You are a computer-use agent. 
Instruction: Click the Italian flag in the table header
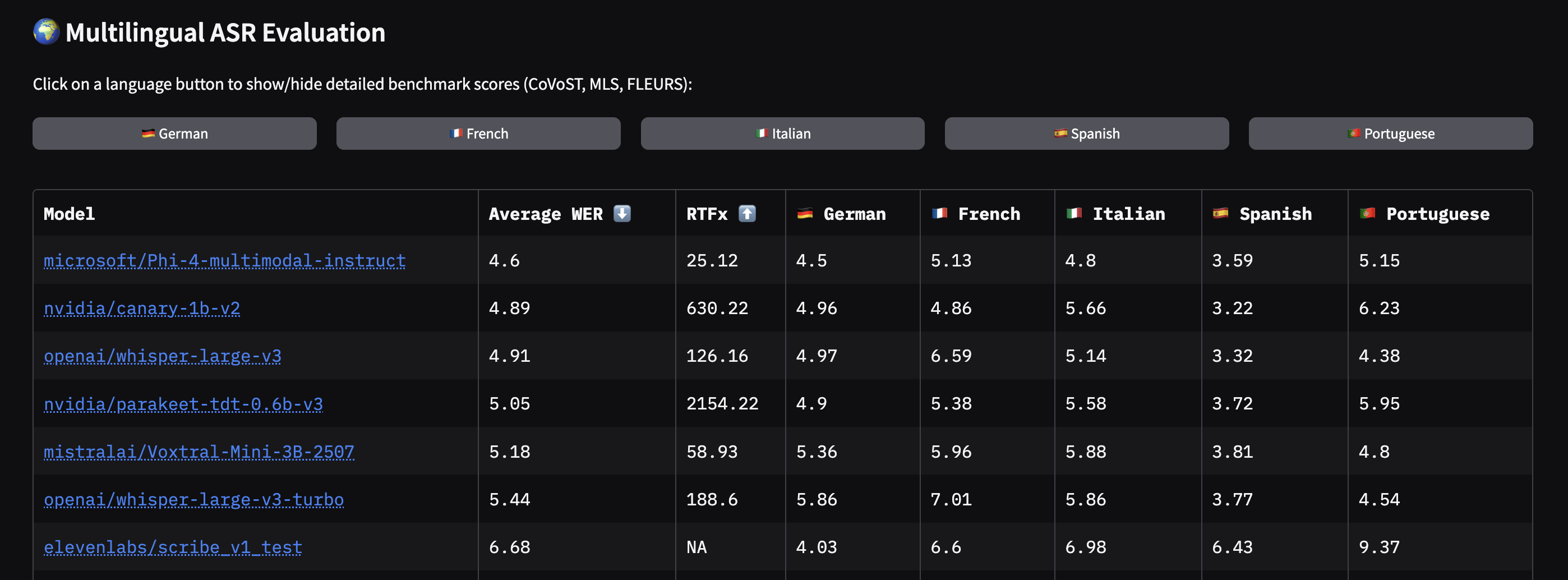click(x=1074, y=214)
